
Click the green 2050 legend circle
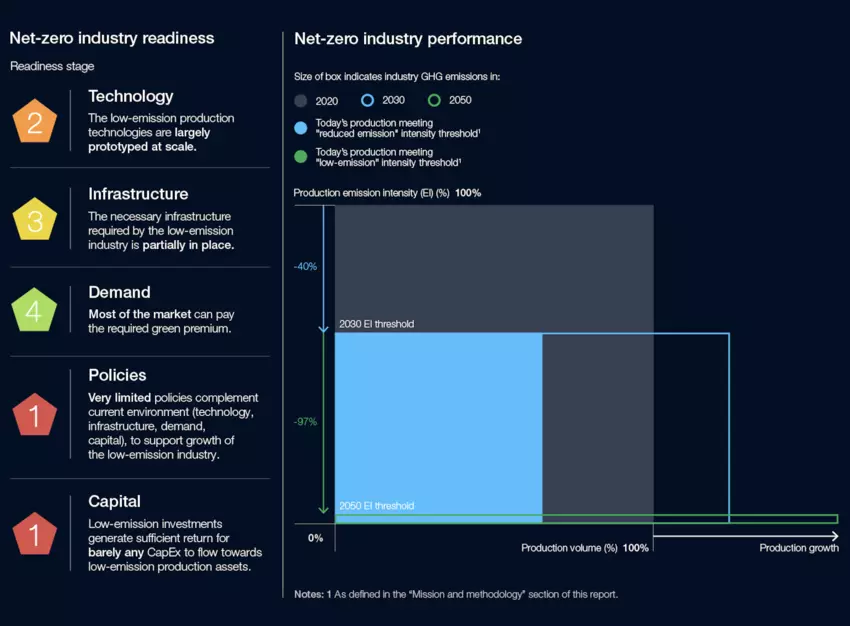tap(433, 100)
